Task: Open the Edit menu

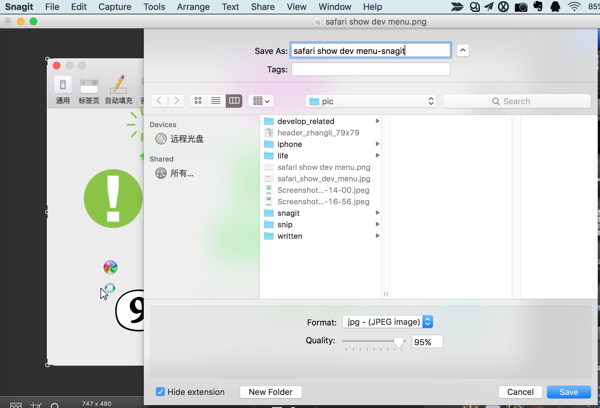Action: pos(79,7)
